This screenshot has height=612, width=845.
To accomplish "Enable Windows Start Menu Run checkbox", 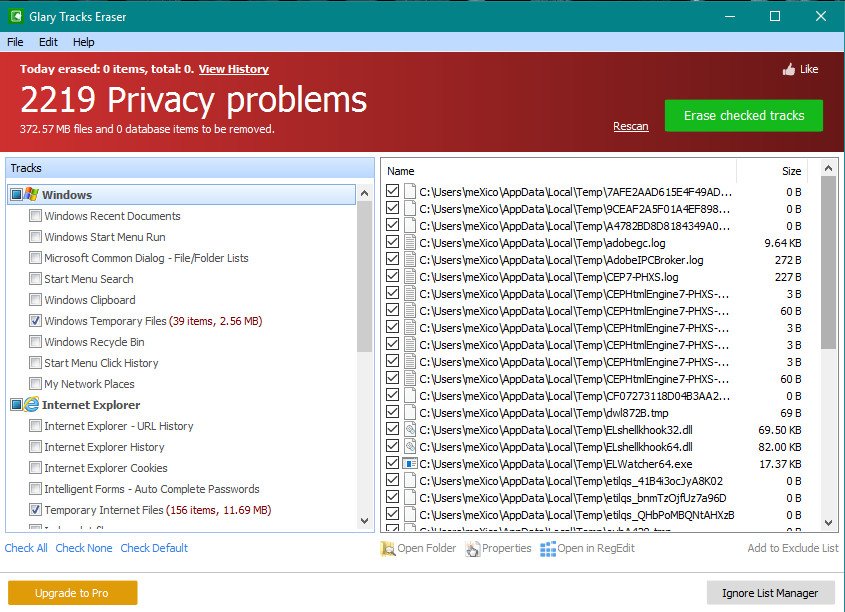I will [35, 237].
